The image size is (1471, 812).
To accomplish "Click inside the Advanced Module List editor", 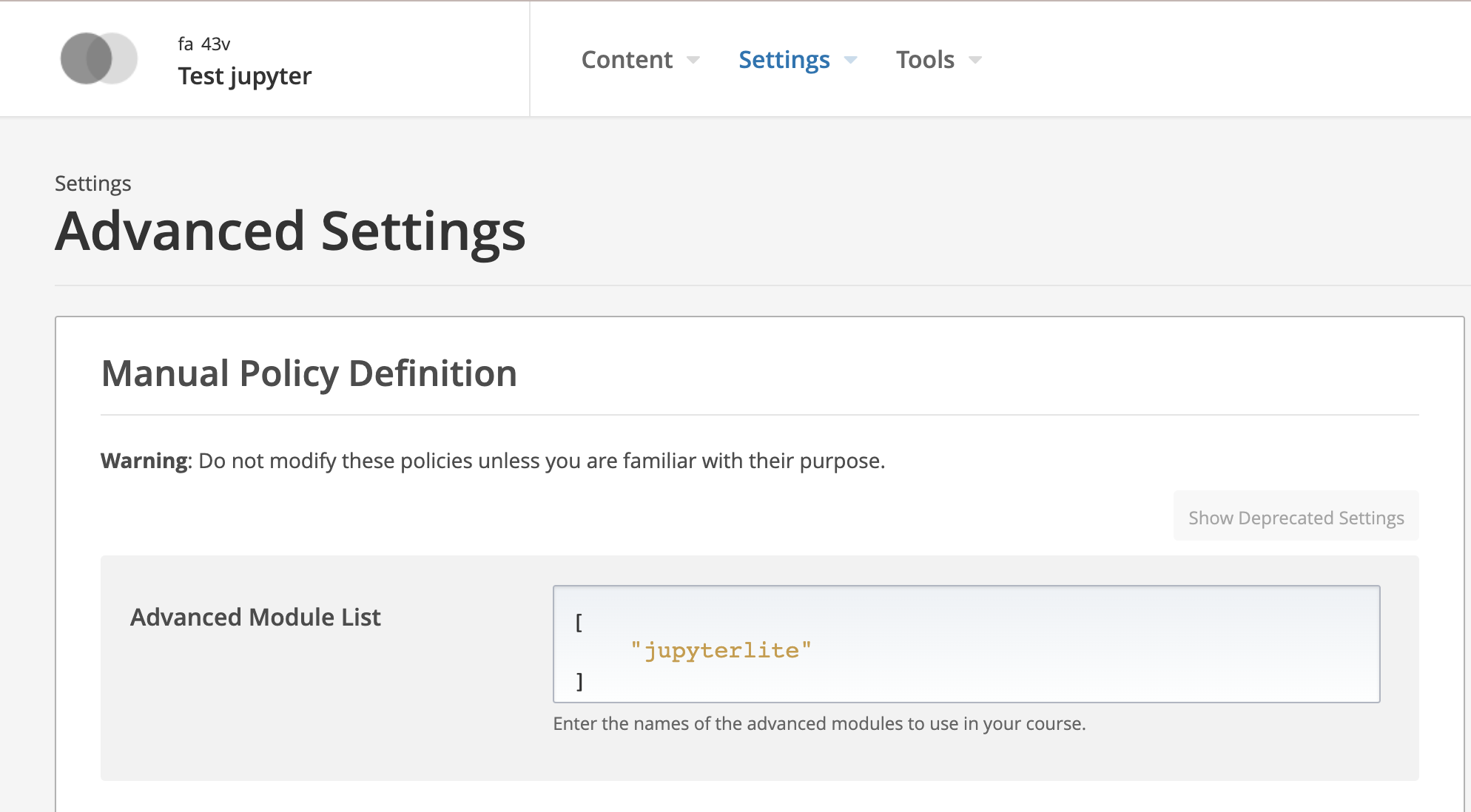I will [x=1036, y=643].
